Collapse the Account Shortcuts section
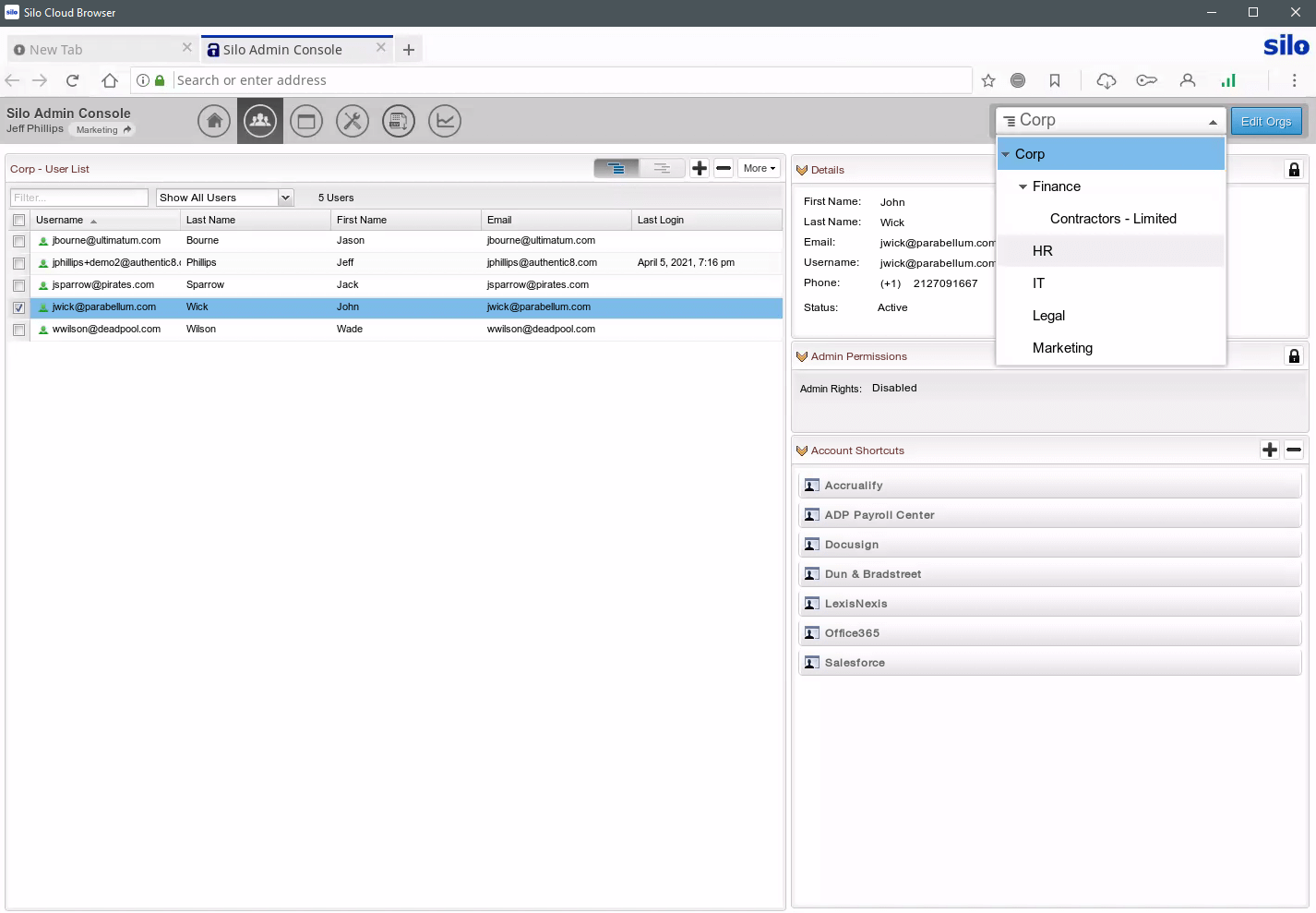Viewport: 1316px width, 913px height. coord(801,450)
